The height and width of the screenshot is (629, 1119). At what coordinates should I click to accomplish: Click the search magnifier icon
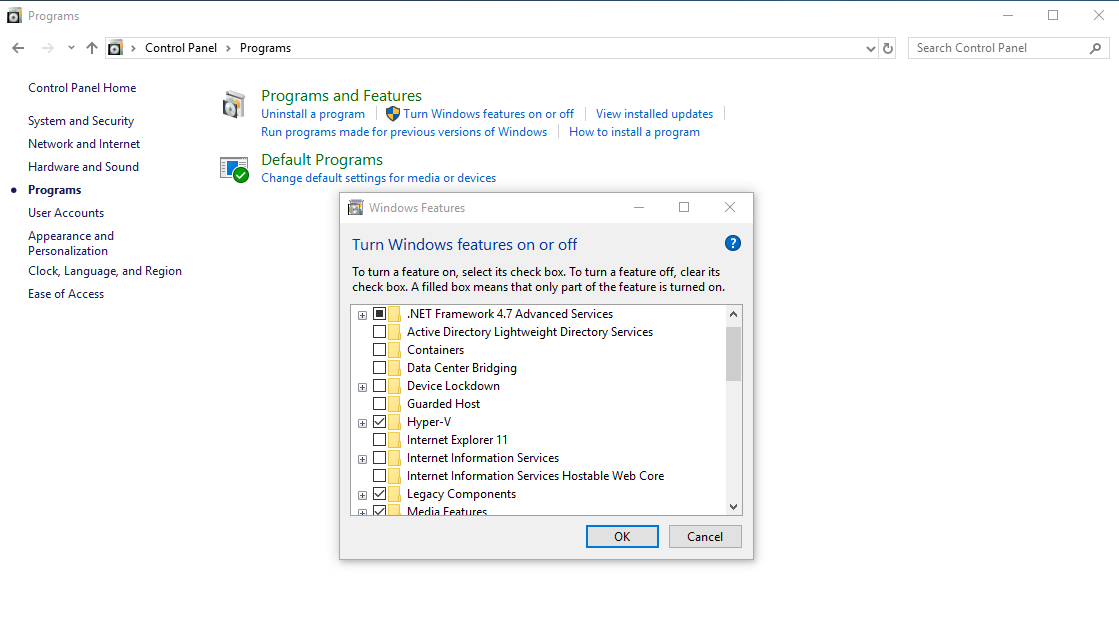(1095, 48)
